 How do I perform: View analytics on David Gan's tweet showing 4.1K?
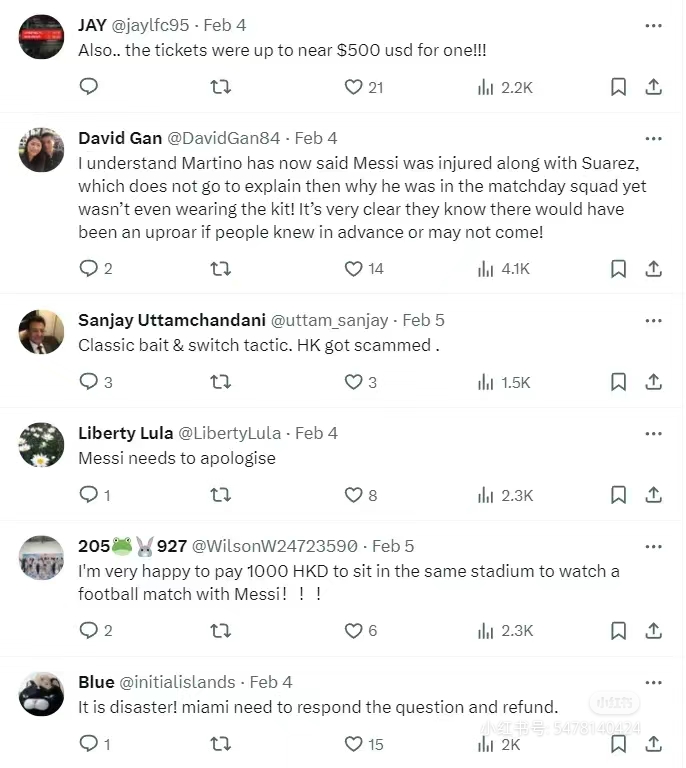coord(505,268)
